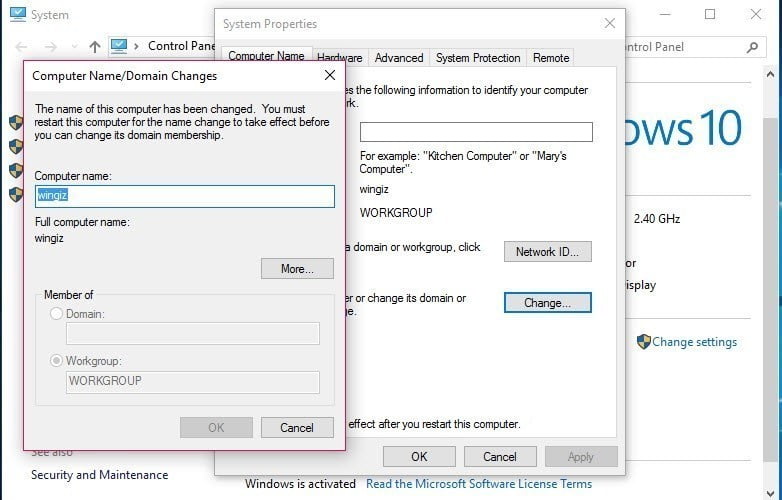This screenshot has height=500, width=782.
Task: Click the search magnifier in Control Panel
Action: coord(753,47)
